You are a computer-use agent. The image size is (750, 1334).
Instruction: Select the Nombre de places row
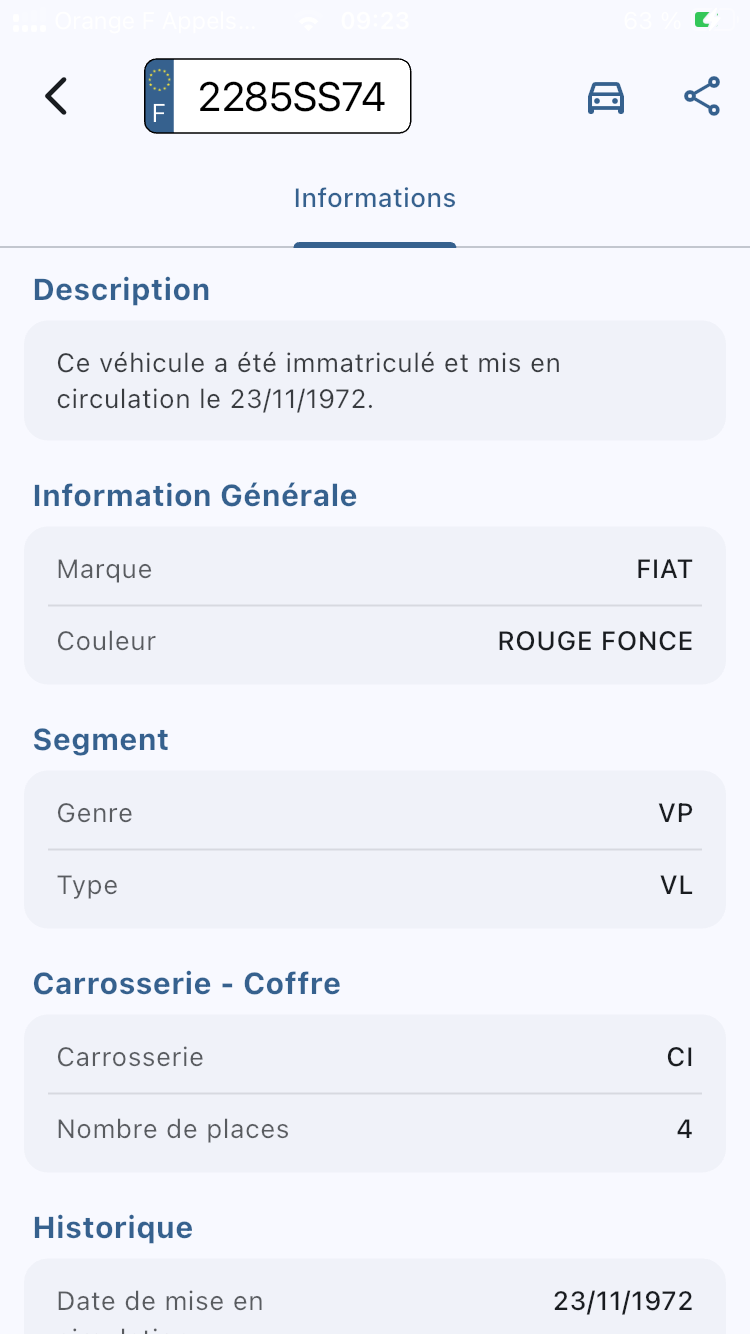(375, 1129)
